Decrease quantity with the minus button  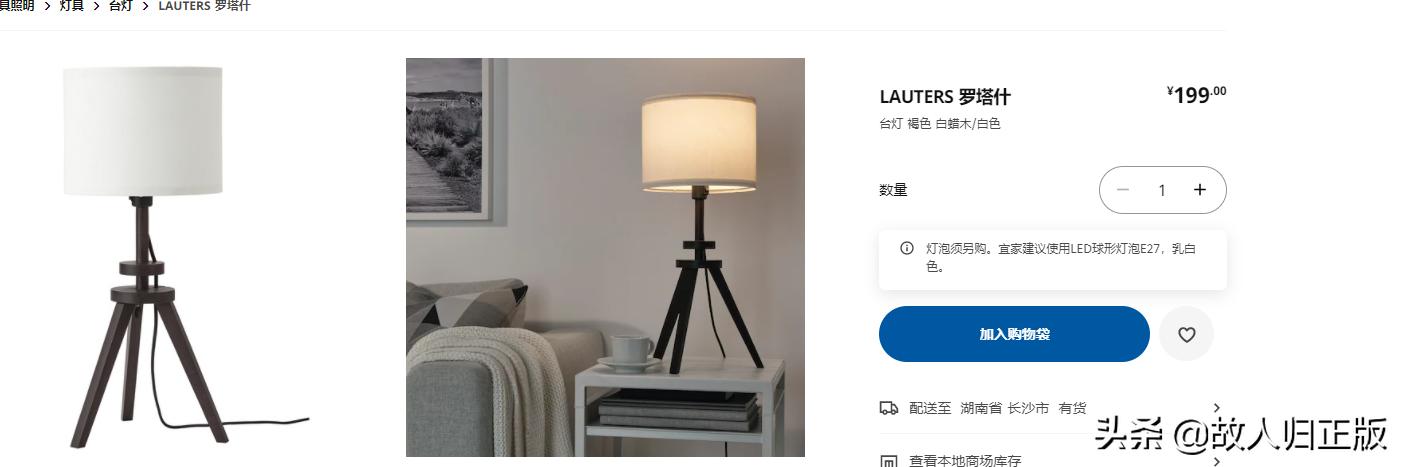pos(1123,190)
